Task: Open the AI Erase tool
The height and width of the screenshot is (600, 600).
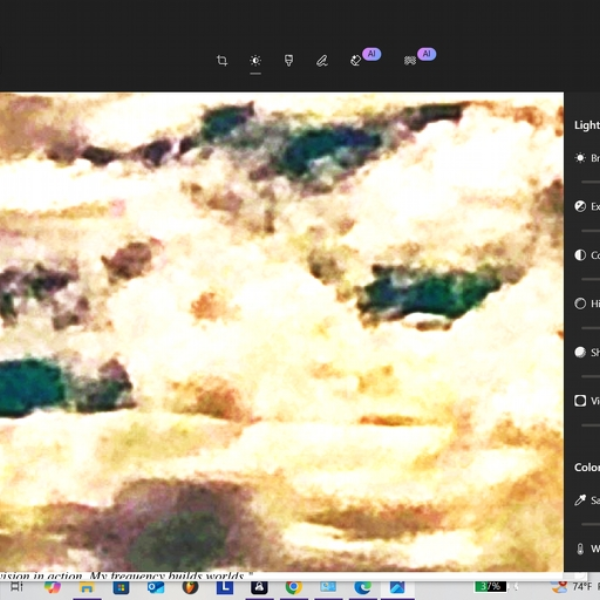Action: pyautogui.click(x=356, y=60)
